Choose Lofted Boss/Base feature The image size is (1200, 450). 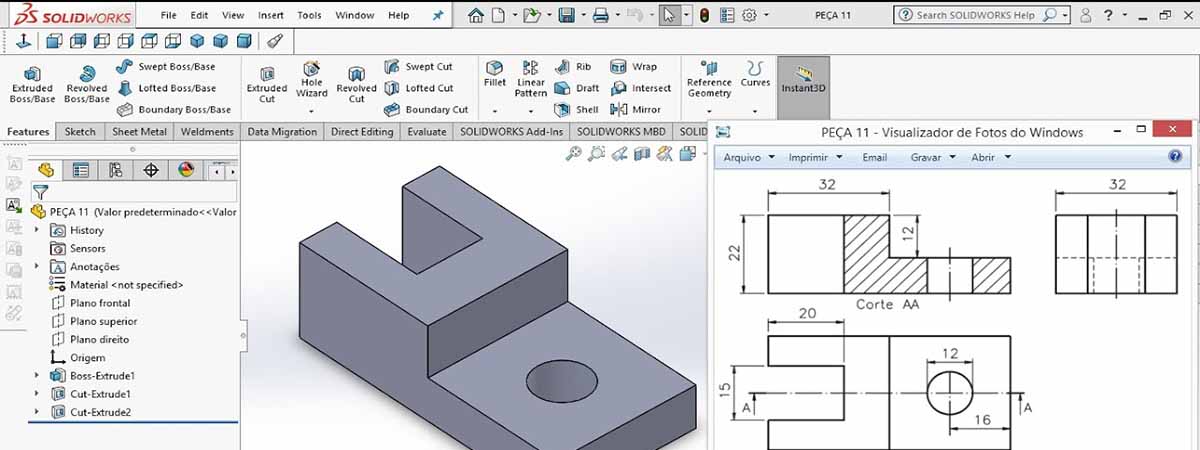point(166,88)
